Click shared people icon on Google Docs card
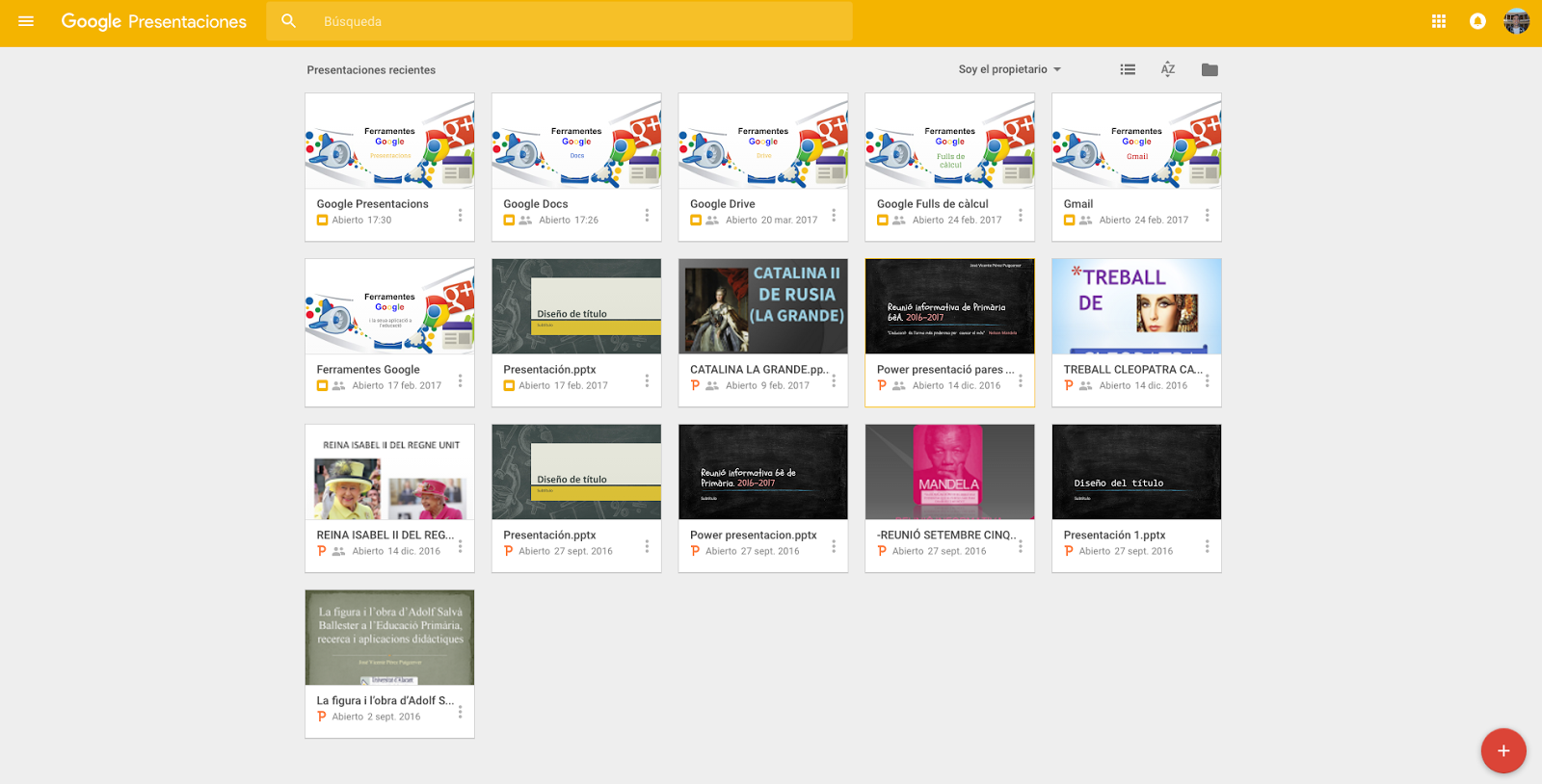The image size is (1542, 784). click(525, 221)
